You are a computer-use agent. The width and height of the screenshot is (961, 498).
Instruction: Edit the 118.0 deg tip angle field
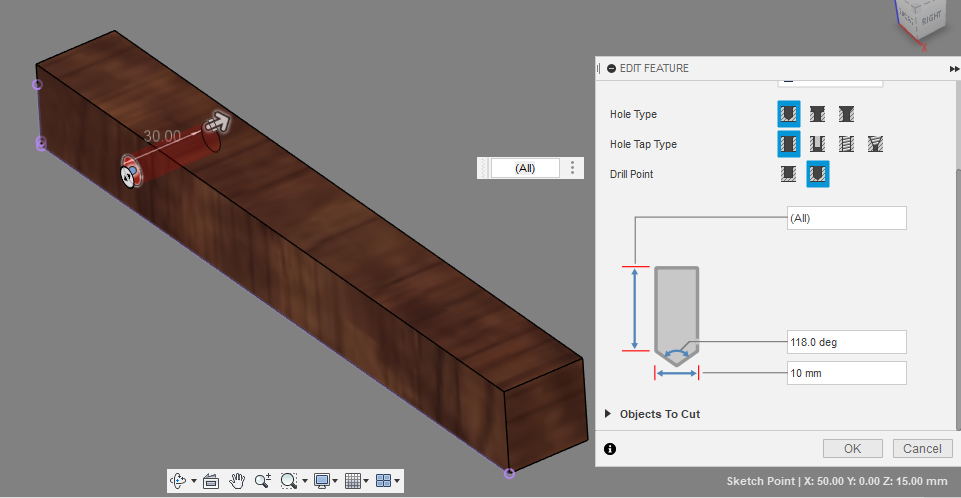[x=846, y=342]
